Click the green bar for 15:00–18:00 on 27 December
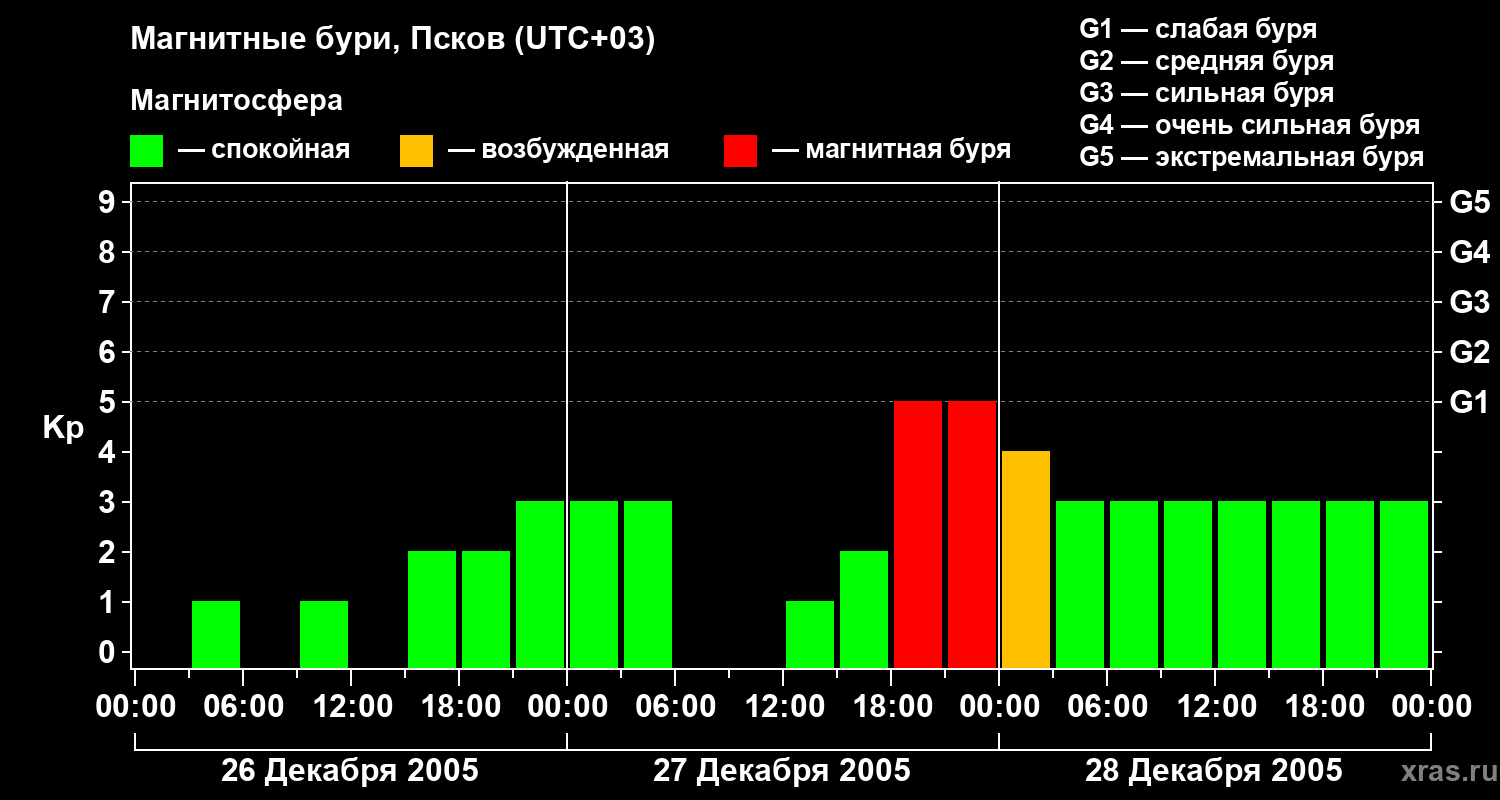This screenshot has height=800, width=1500. (x=864, y=609)
